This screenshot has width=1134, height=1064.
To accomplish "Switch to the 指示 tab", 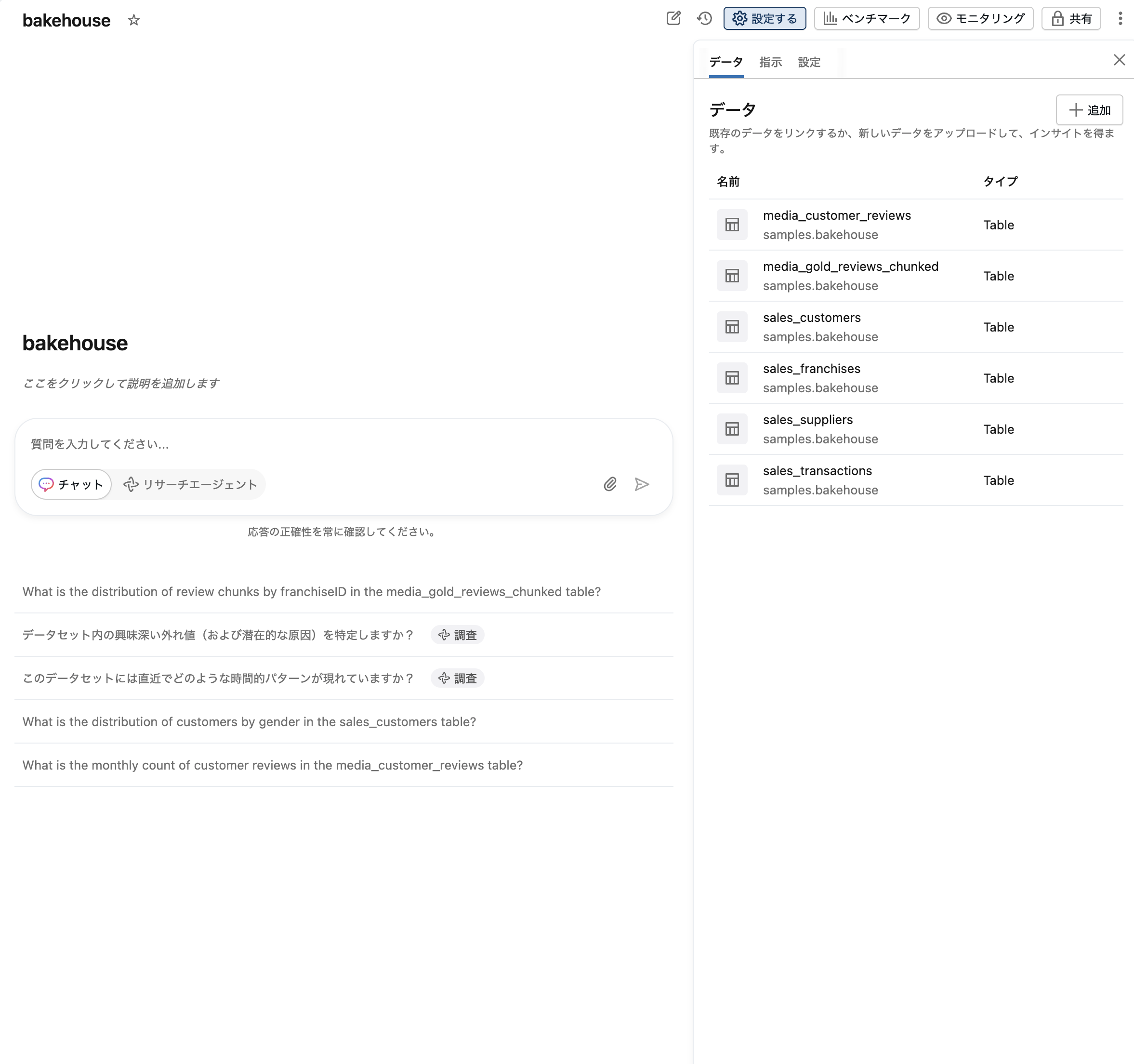I will pos(771,62).
